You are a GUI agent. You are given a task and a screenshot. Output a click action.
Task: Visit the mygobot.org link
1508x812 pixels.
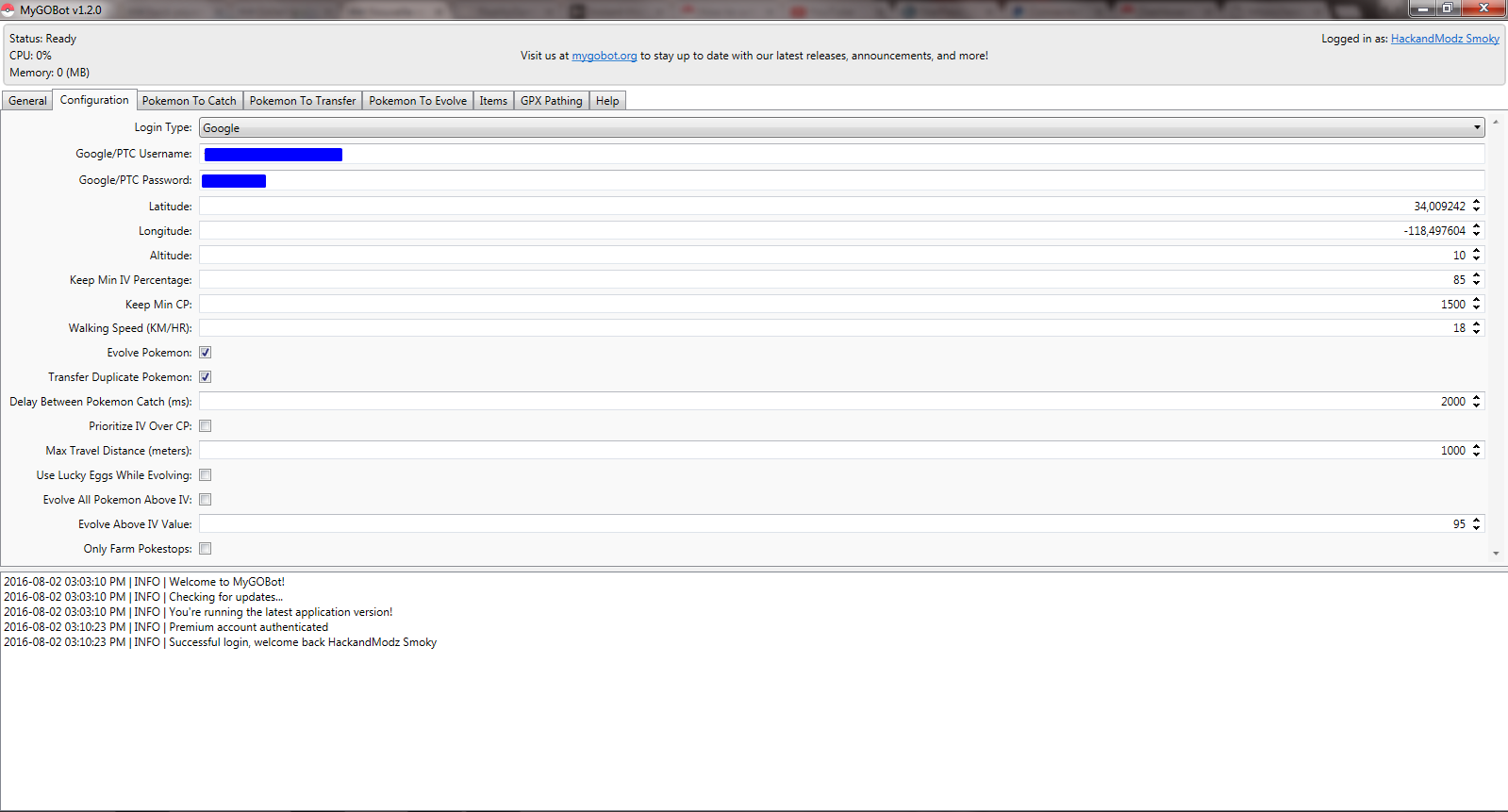[x=605, y=56]
